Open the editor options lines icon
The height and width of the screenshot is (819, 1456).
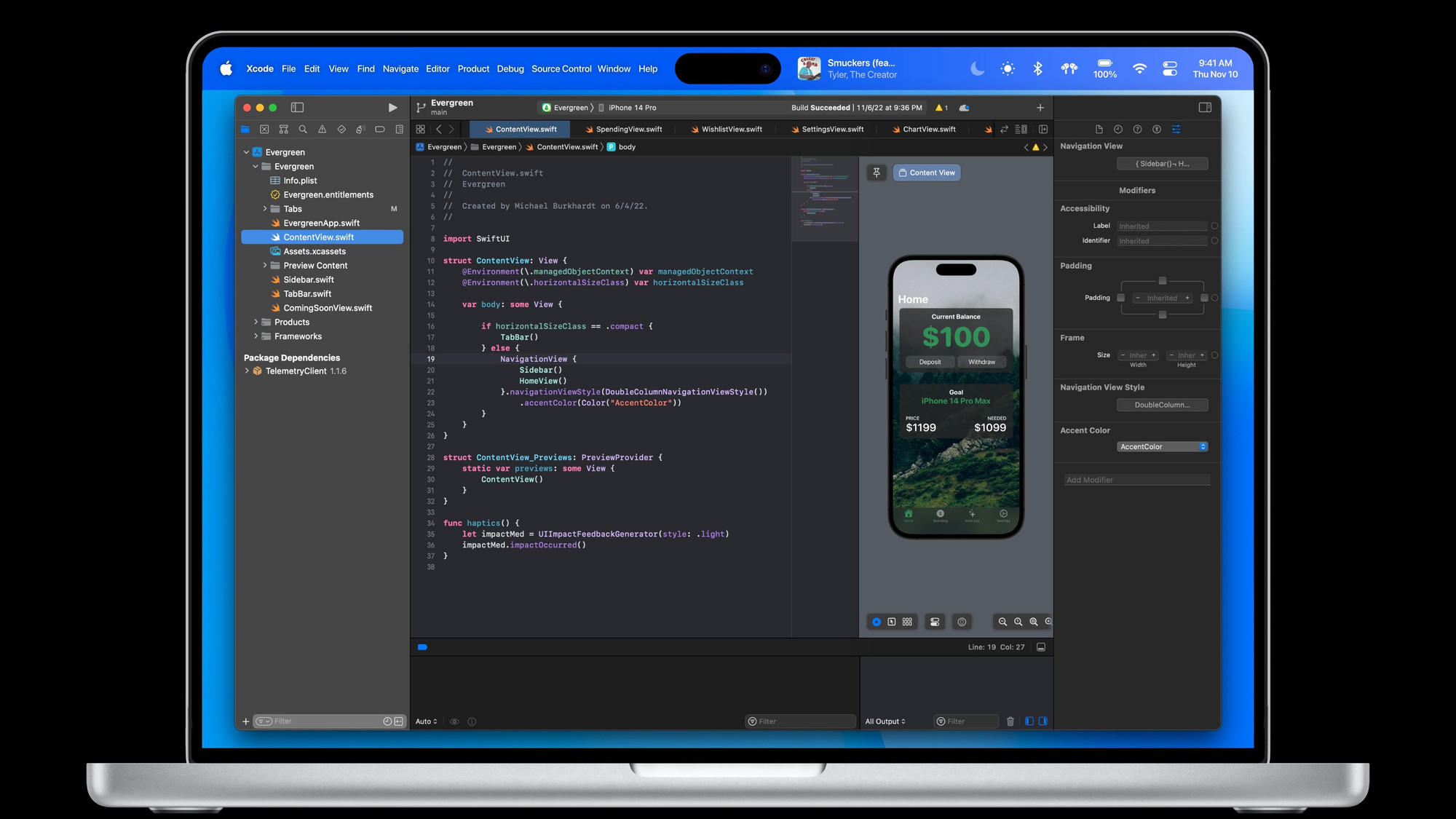pyautogui.click(x=1021, y=130)
